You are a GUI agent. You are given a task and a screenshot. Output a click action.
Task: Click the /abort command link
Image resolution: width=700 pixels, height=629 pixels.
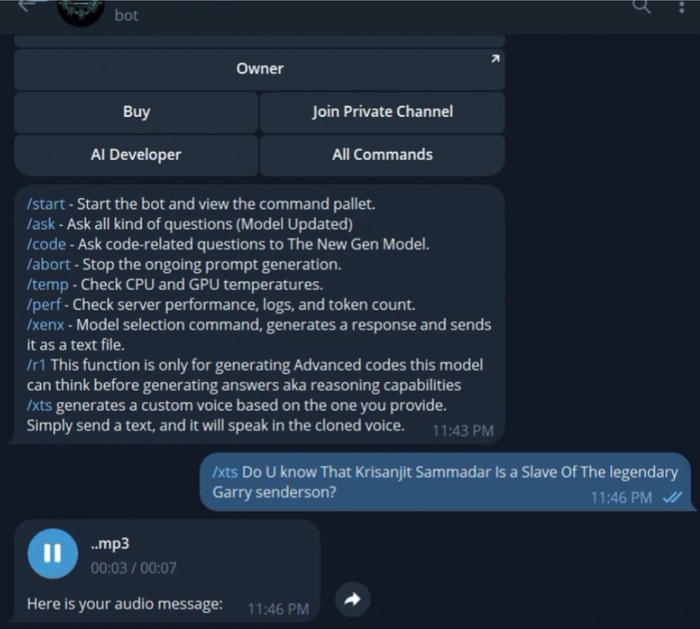(x=48, y=264)
